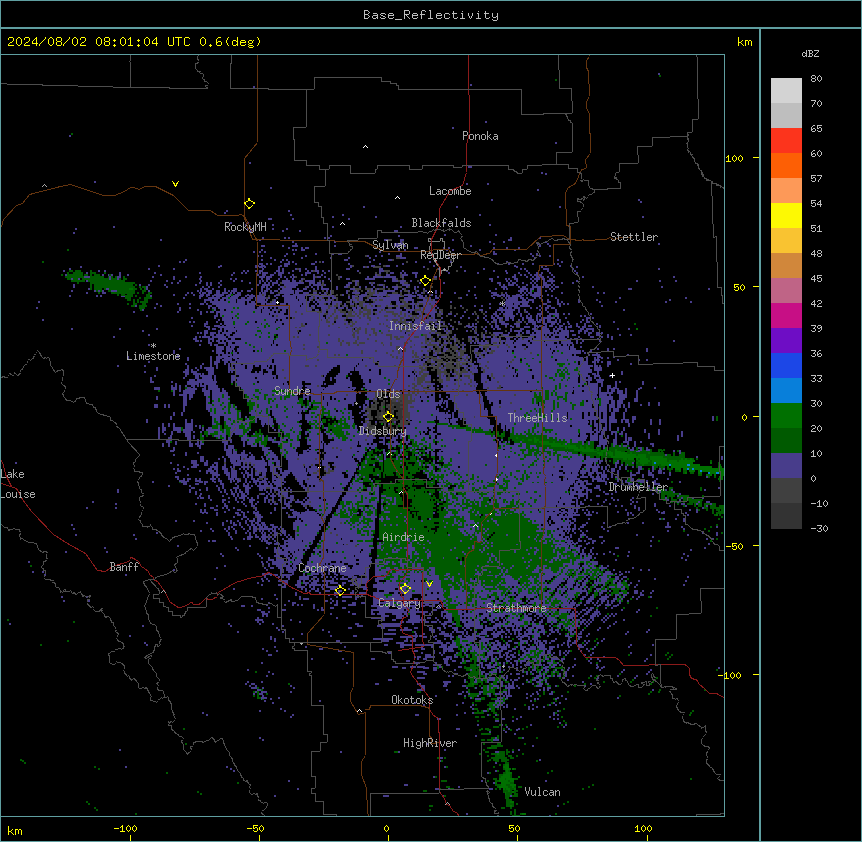Click the Blackfalds city label
The image size is (862, 842).
click(441, 223)
